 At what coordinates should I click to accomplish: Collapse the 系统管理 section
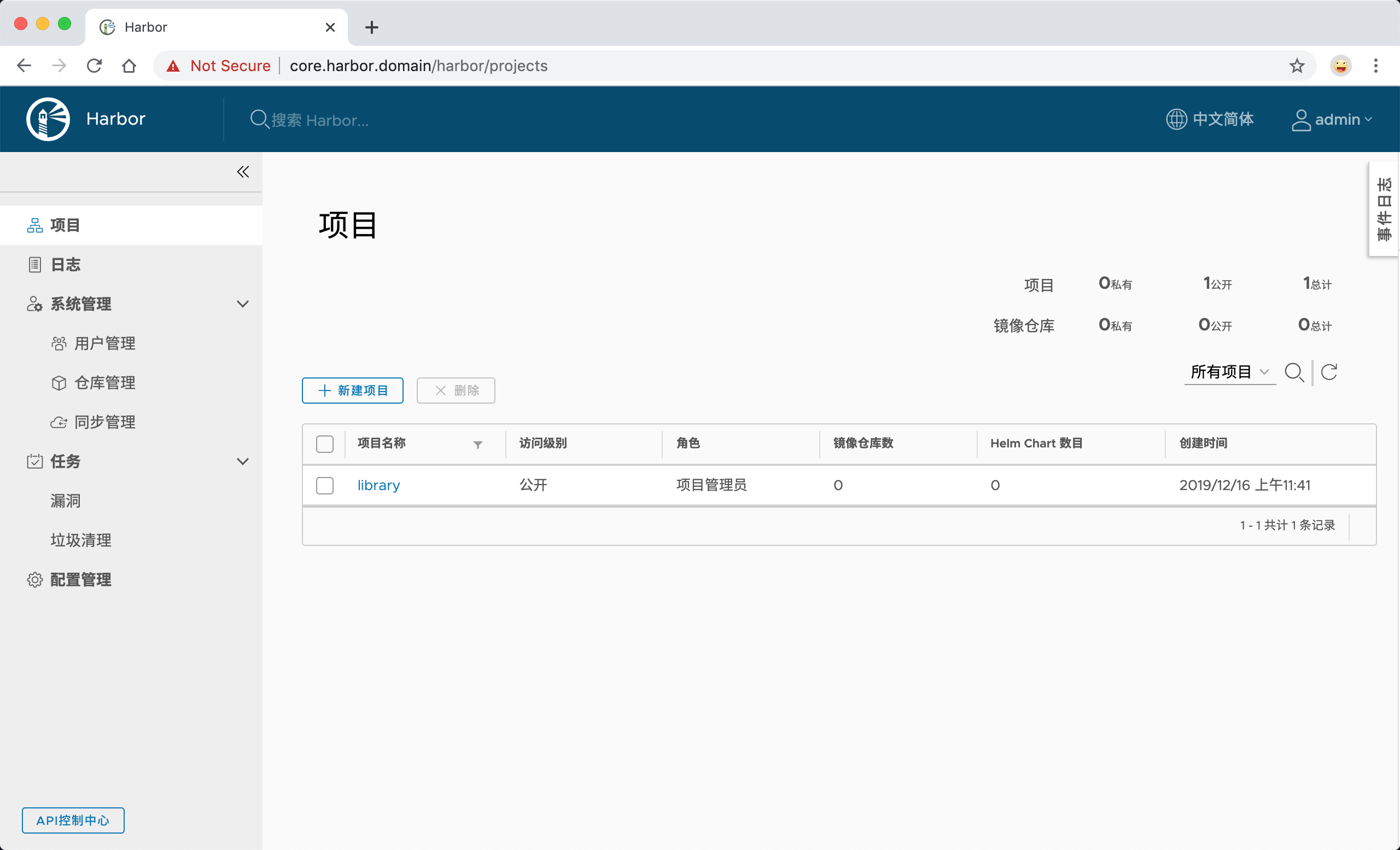point(243,304)
